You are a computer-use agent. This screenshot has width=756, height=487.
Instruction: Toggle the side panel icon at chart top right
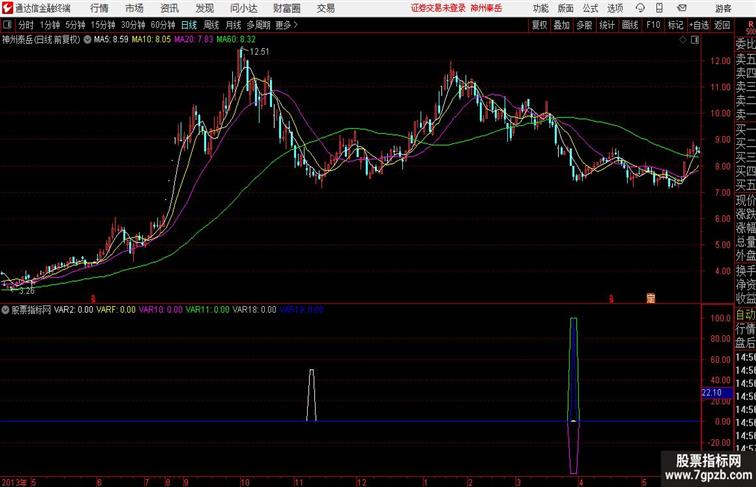pos(695,40)
